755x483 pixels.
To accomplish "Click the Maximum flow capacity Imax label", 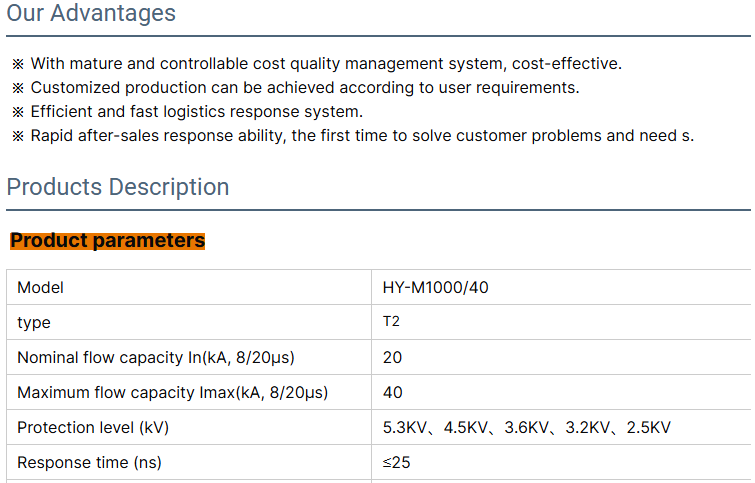I will pos(172,393).
